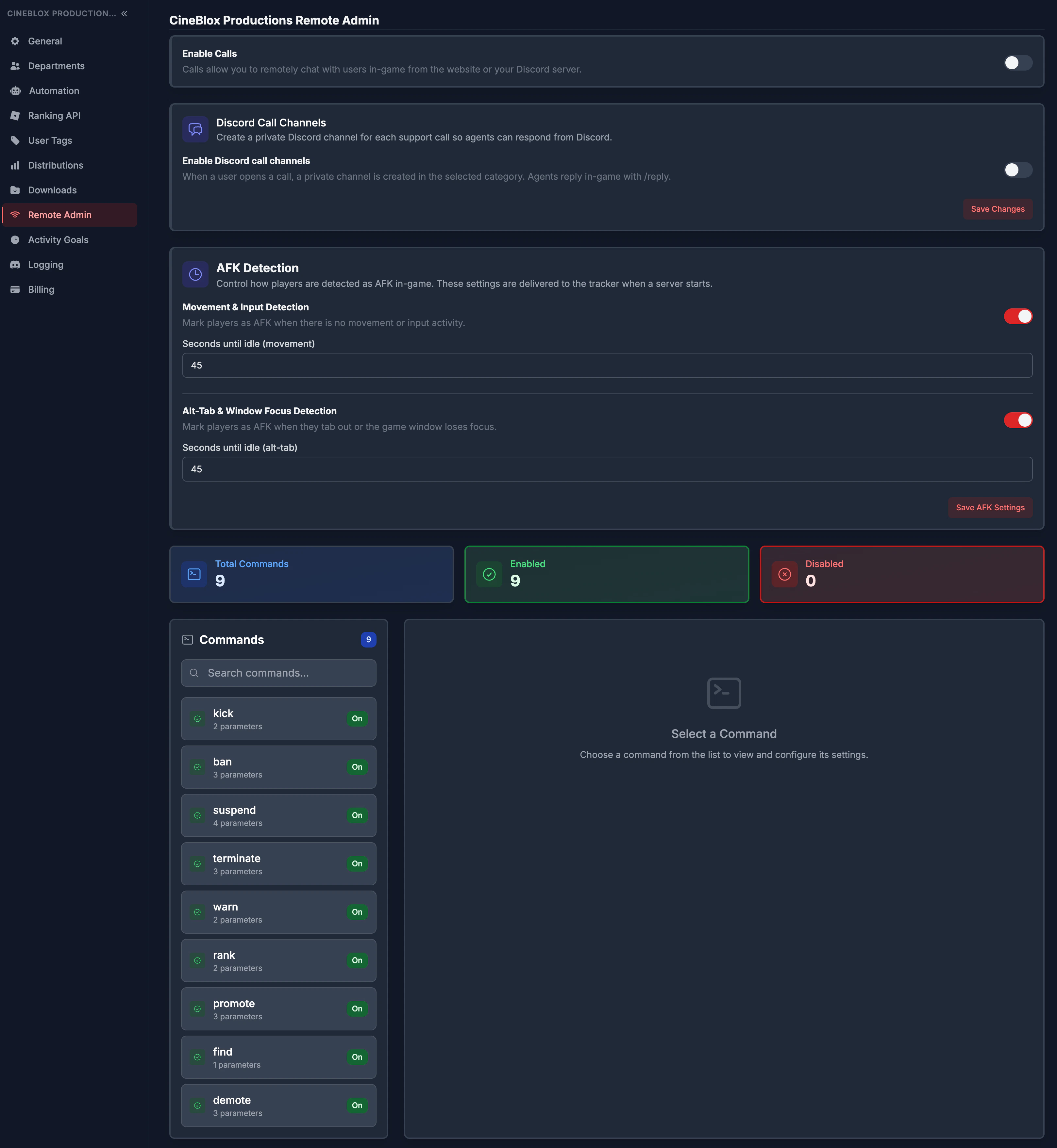Click the check icon on promote command
This screenshot has width=1057, height=1148.
click(x=197, y=1009)
